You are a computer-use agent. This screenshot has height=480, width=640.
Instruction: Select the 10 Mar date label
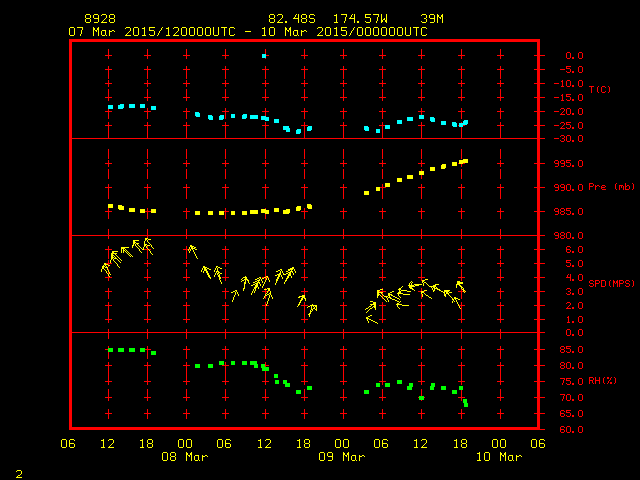pyautogui.click(x=498, y=457)
